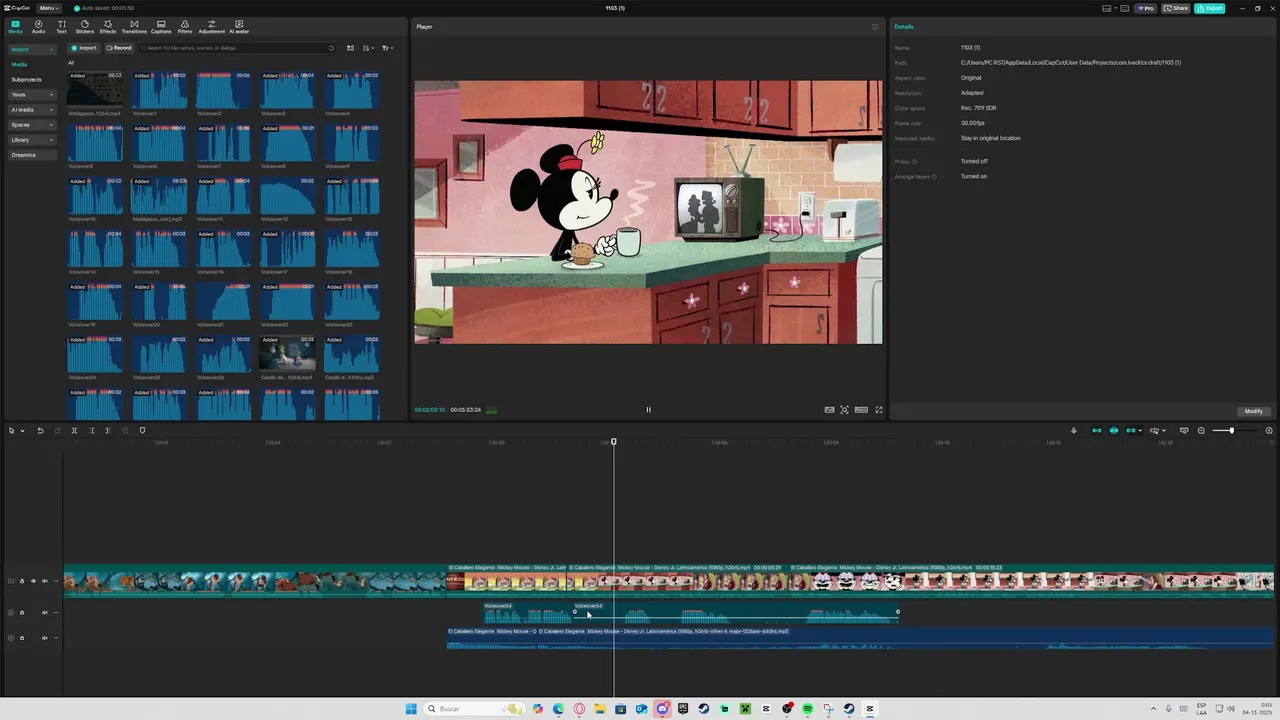Toggle main track magnet snapping
The image size is (1280, 720).
tap(1097, 430)
